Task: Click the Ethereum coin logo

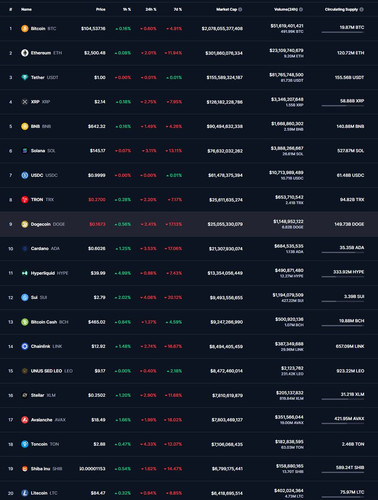Action: [x=25, y=53]
